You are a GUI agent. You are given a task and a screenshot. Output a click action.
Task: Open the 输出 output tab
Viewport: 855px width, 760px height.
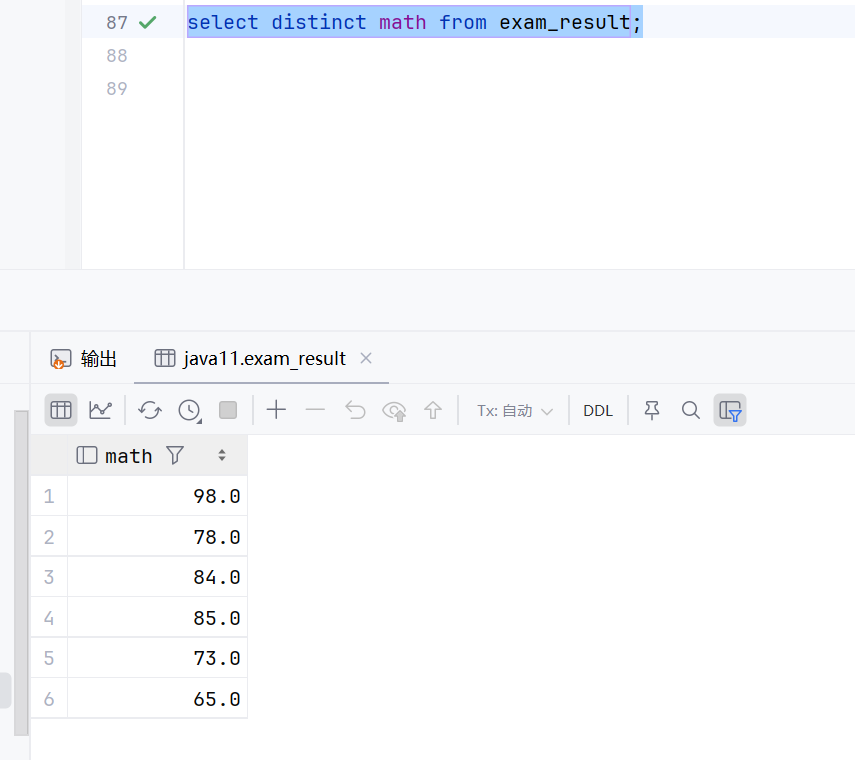click(83, 359)
